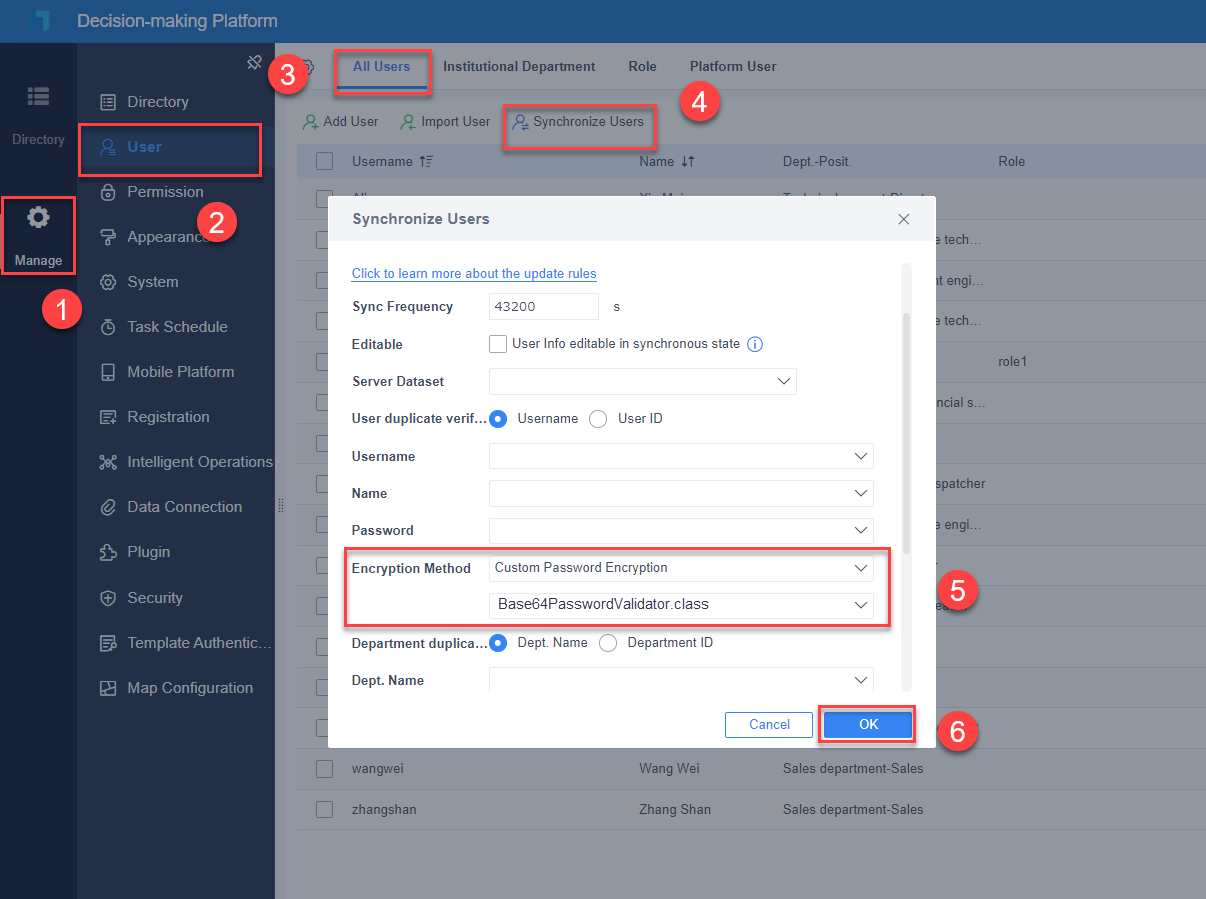Switch to All Users tab
This screenshot has width=1206, height=899.
[x=381, y=67]
